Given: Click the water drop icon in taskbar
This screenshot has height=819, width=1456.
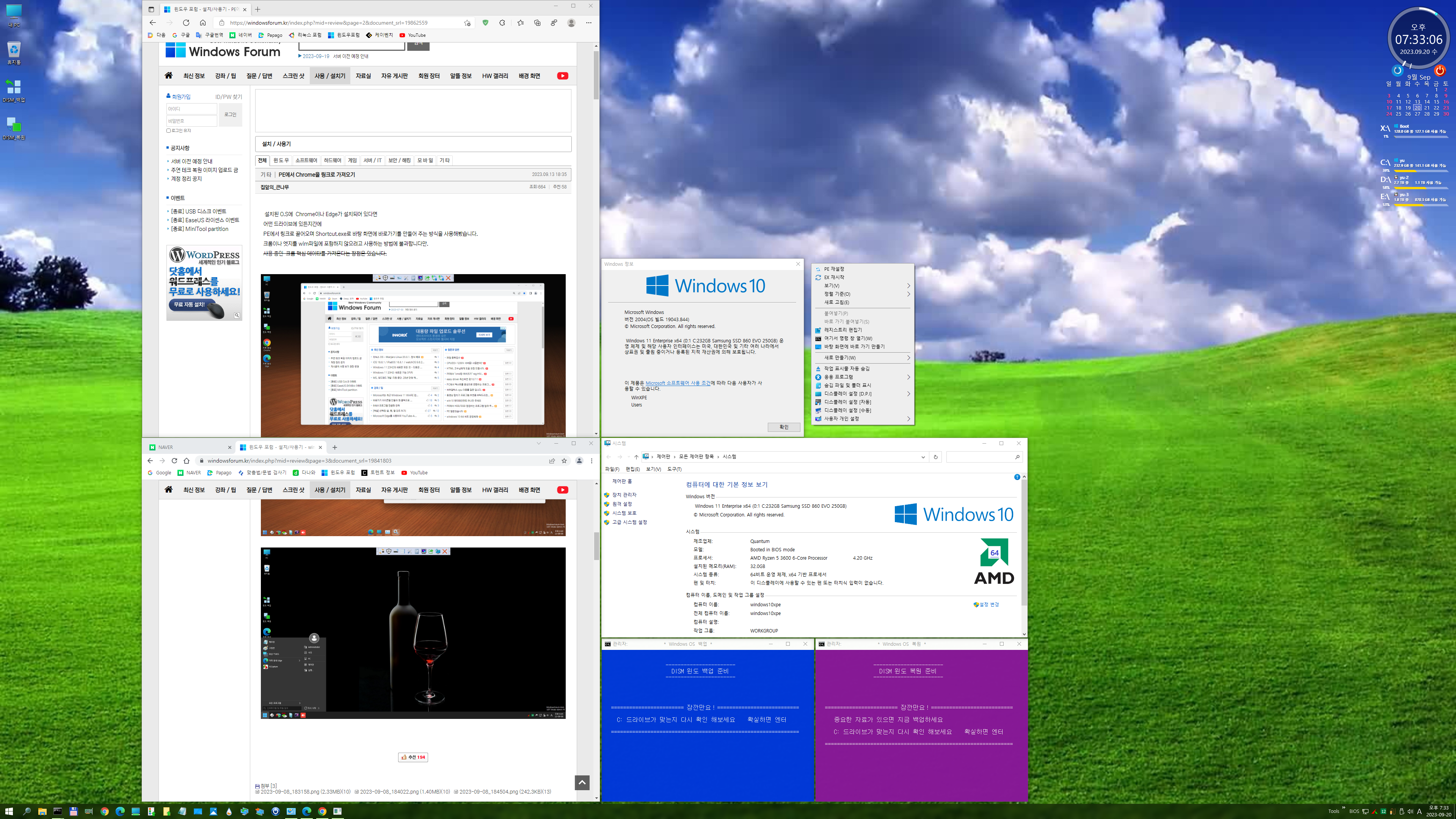Looking at the screenshot, I should point(229,811).
